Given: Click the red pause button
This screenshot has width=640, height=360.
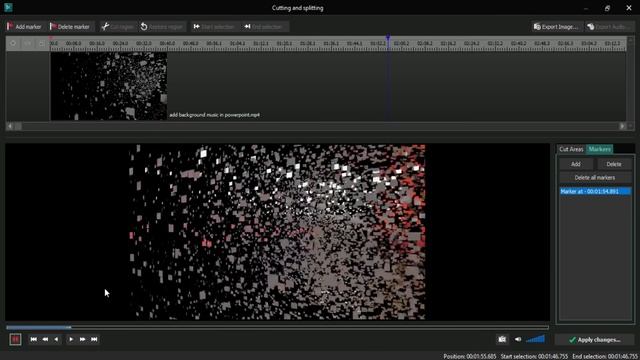Looking at the screenshot, I should [x=15, y=339].
